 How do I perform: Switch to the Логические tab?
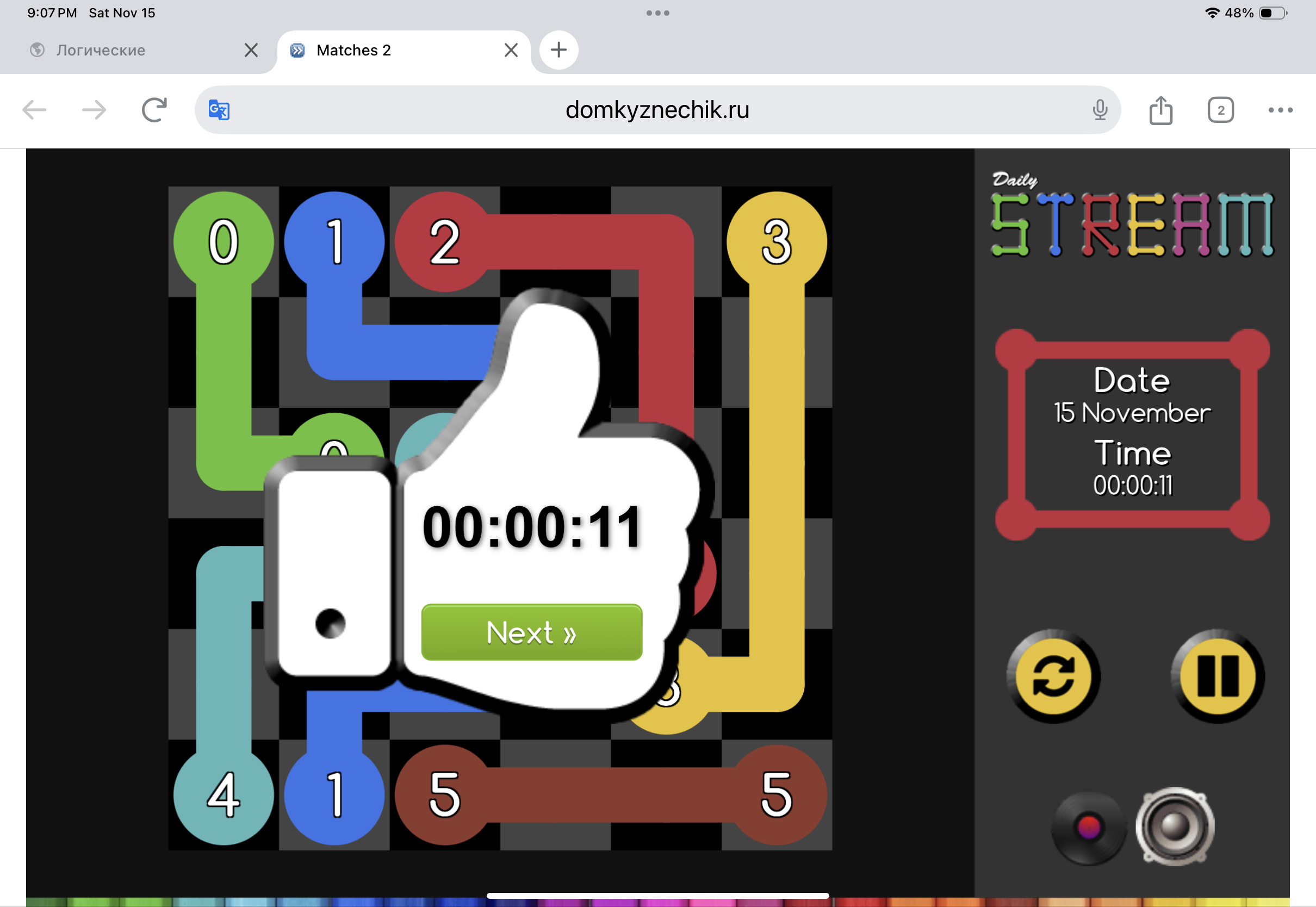(x=101, y=50)
